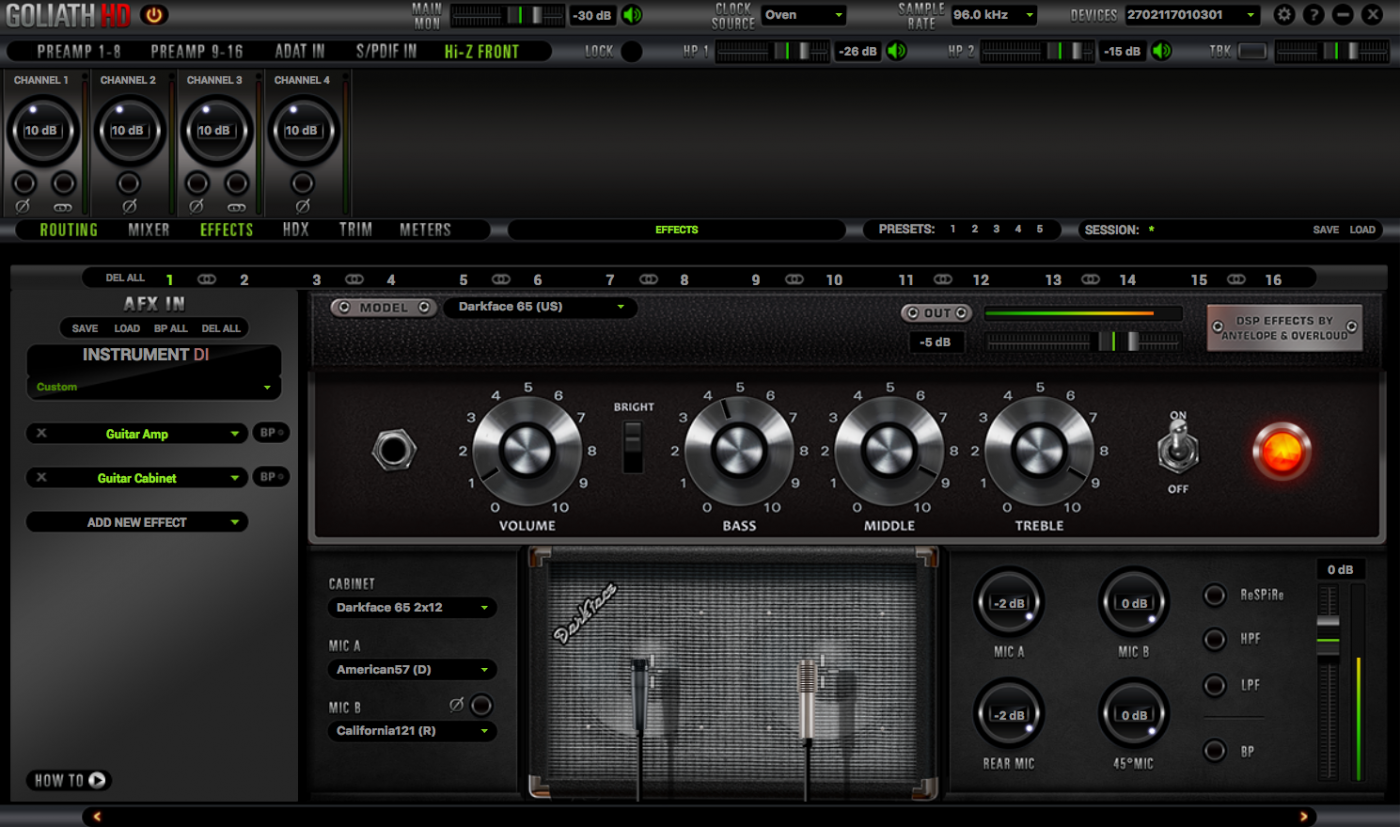Screen dimensions: 1400x827
Task: Click the Session LOAD button
Action: coord(1362,229)
